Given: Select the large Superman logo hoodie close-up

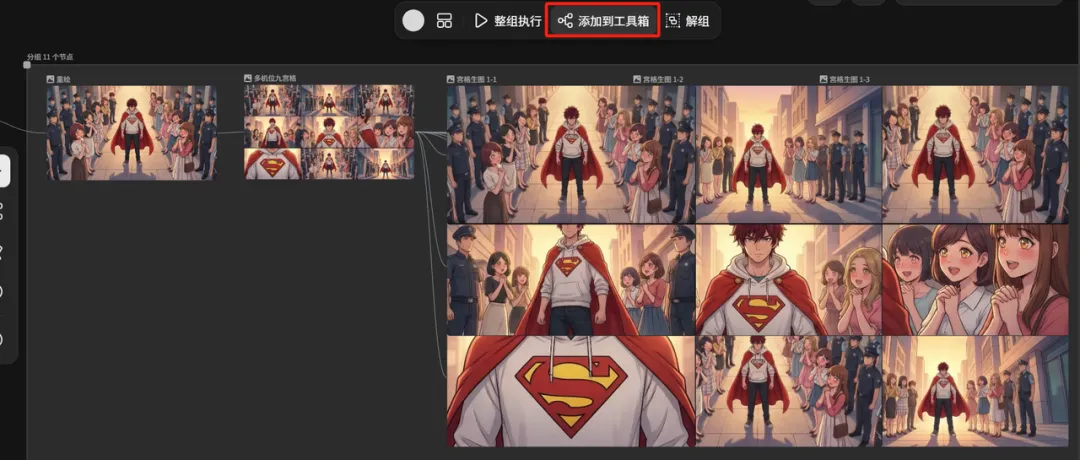Looking at the screenshot, I should (571, 391).
